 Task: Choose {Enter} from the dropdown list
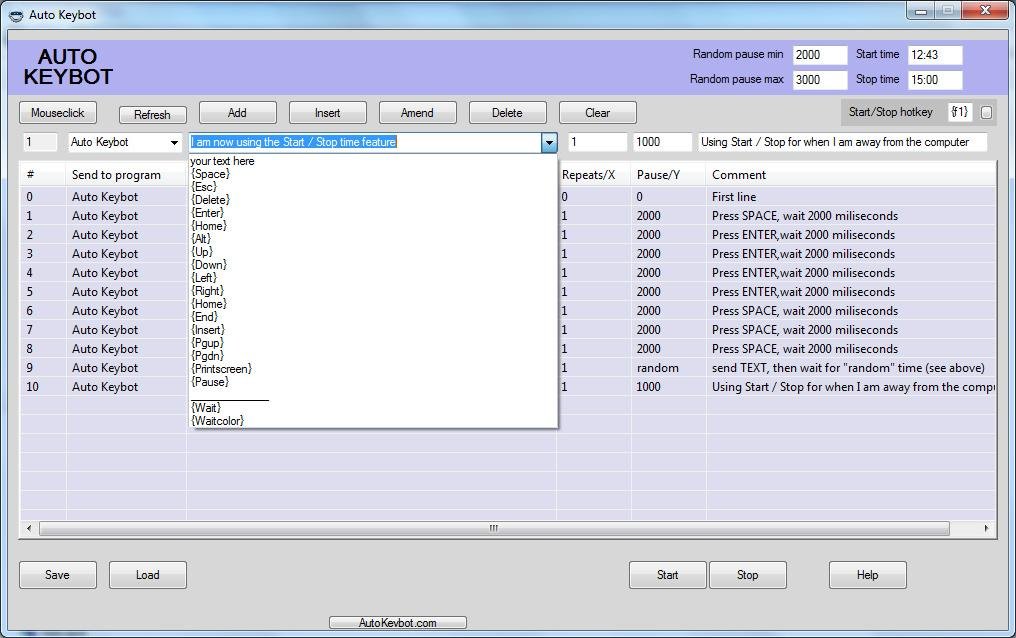pyautogui.click(x=207, y=212)
